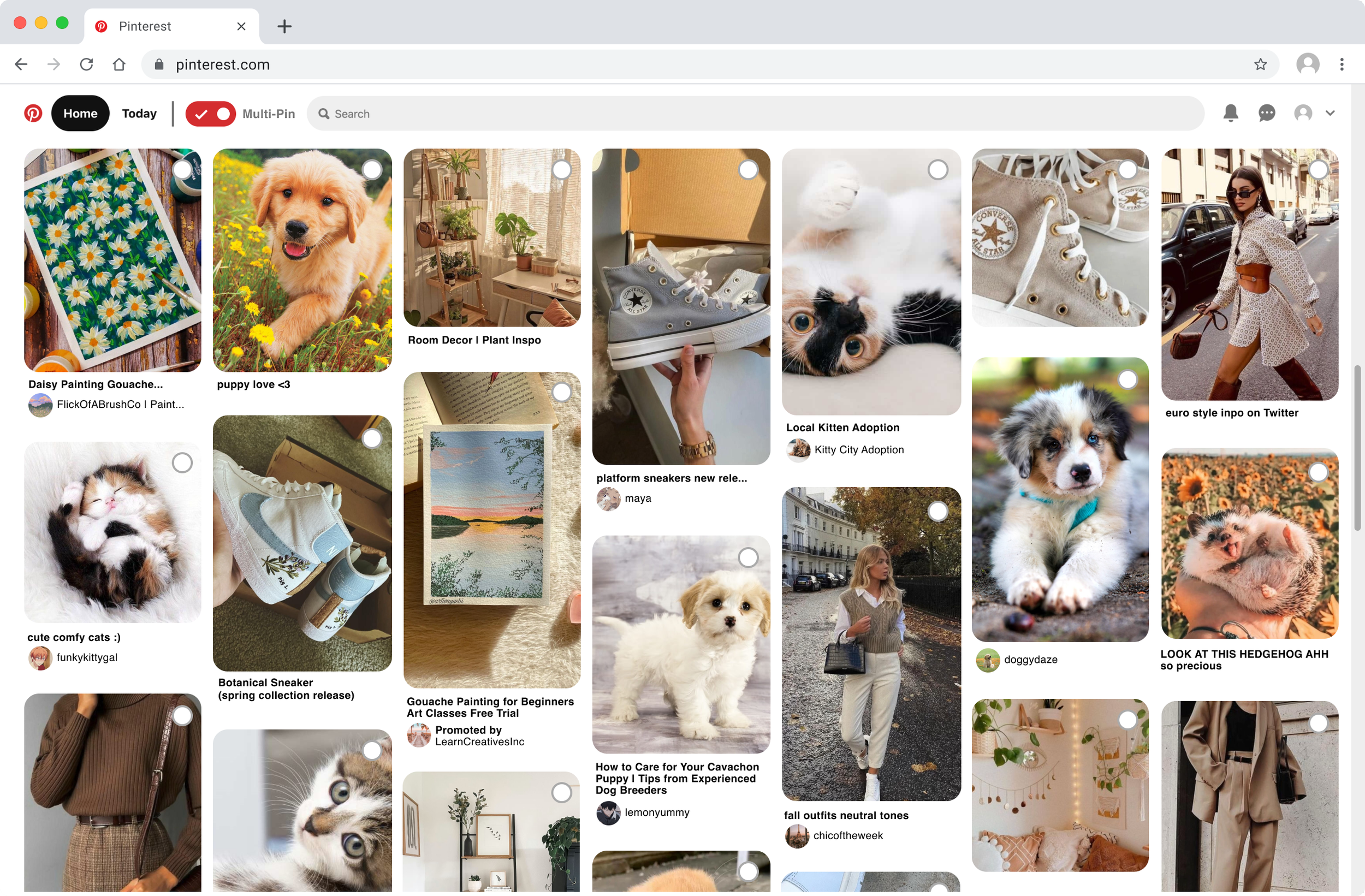The width and height of the screenshot is (1365, 896).
Task: Select the Local Kitten Adoption pin circle
Action: [x=937, y=170]
